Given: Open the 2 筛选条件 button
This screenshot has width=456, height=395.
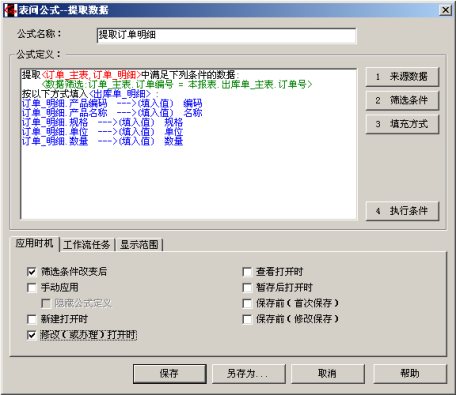Looking at the screenshot, I should pos(402,100).
